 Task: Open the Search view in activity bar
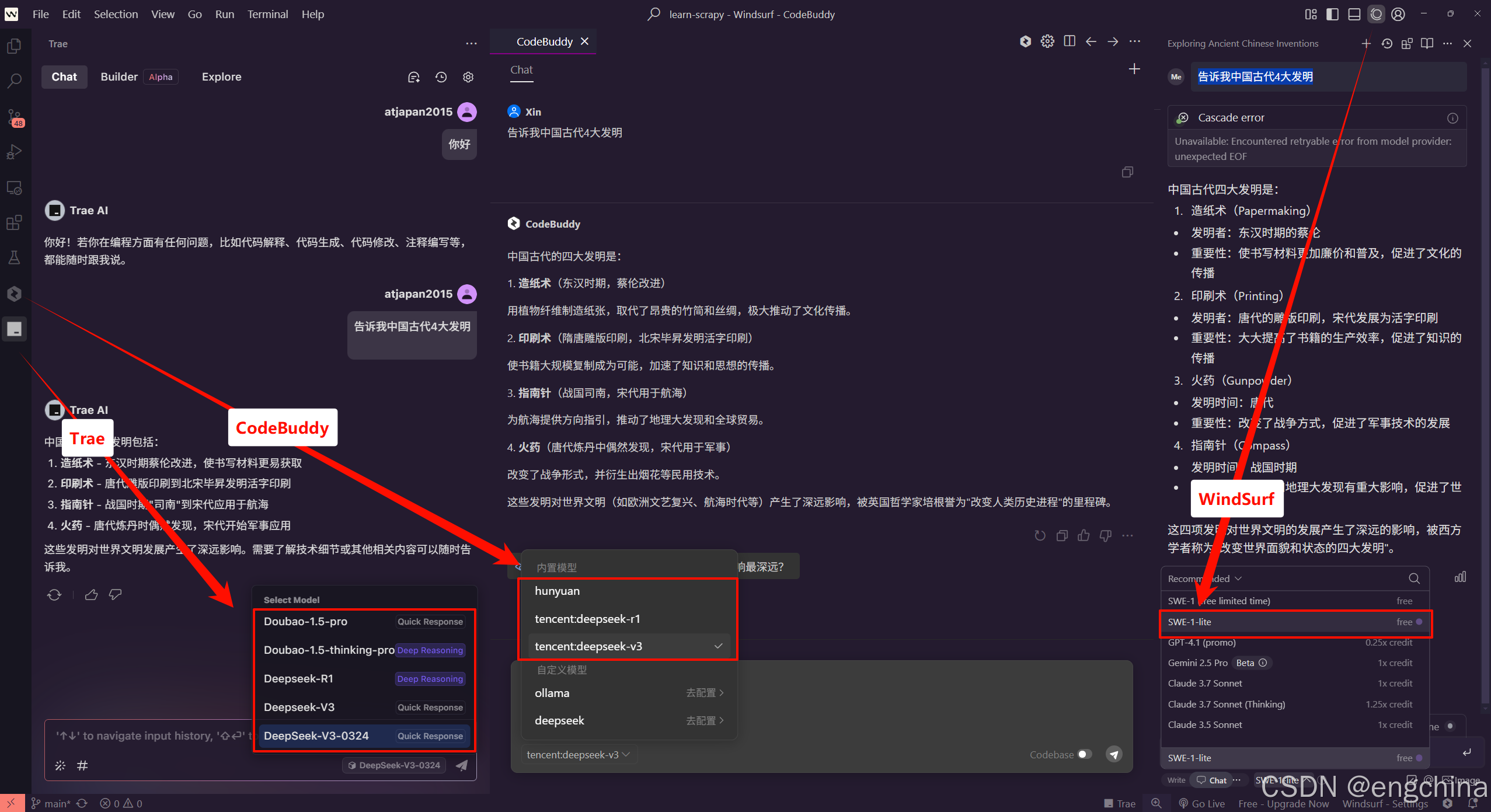pyautogui.click(x=14, y=81)
